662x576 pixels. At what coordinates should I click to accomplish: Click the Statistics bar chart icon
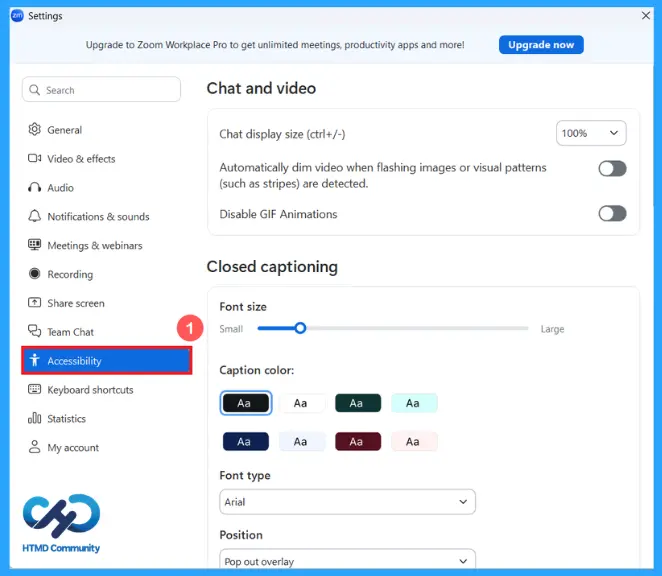35,418
